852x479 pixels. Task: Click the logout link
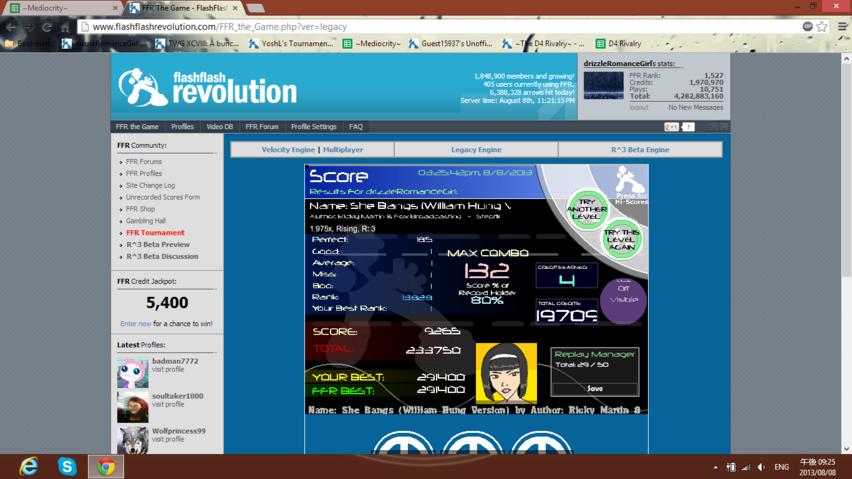click(638, 108)
